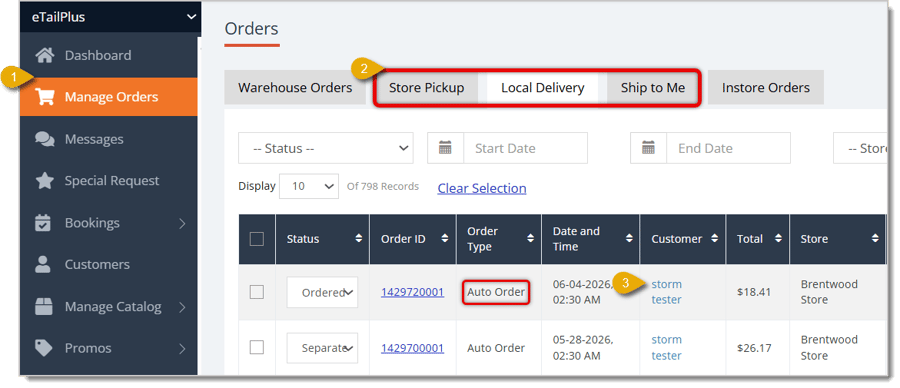Click Auto Order type for order 1429700001
This screenshot has width=900, height=388.
click(x=496, y=348)
